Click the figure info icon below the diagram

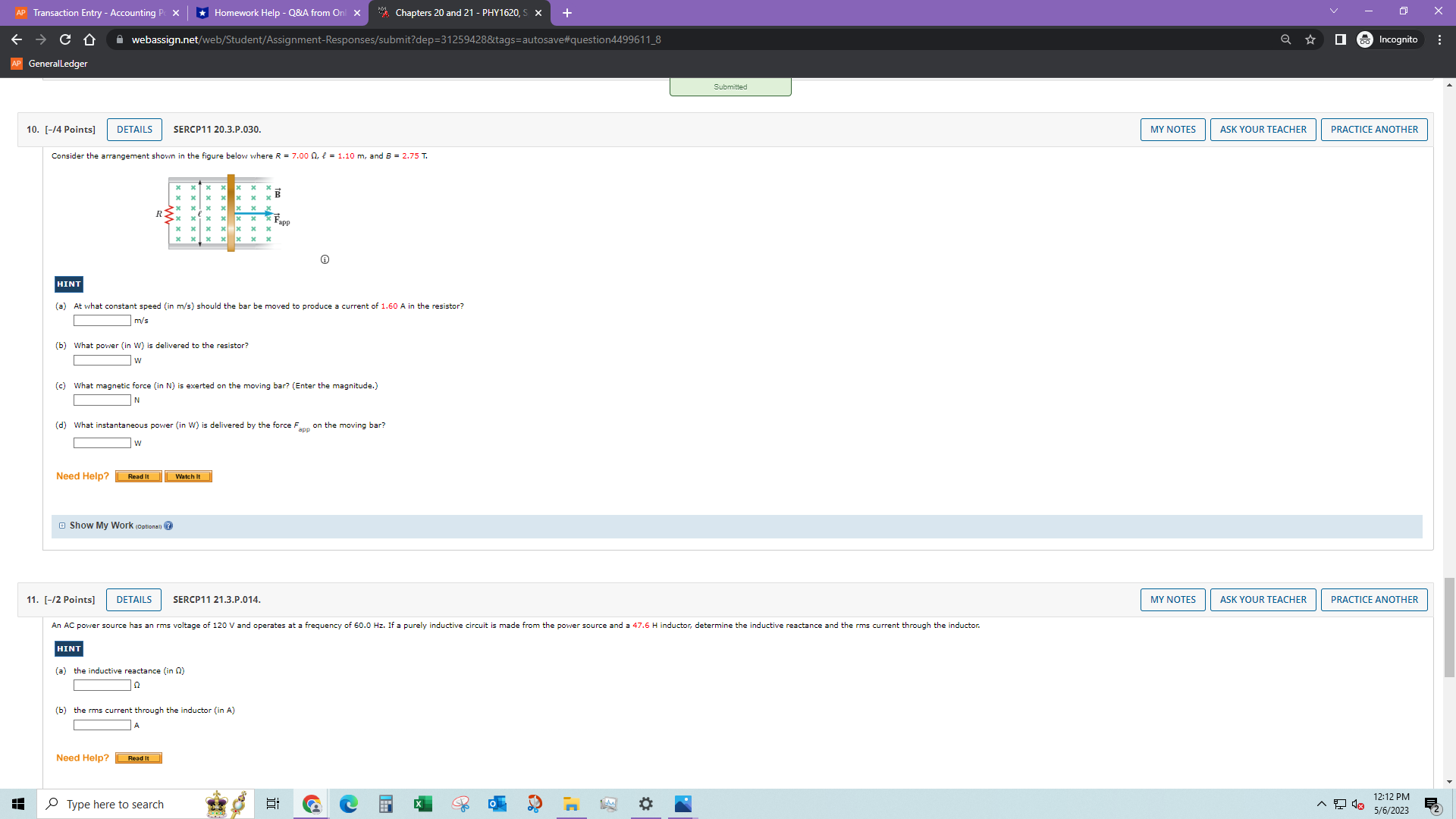[325, 259]
